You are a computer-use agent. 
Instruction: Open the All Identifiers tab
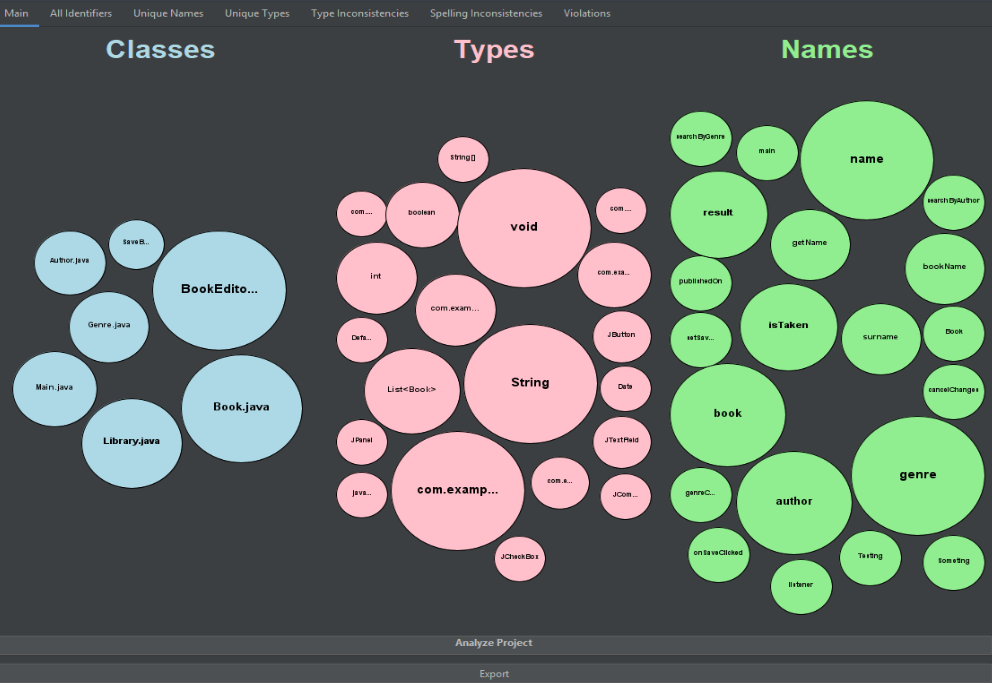[x=81, y=13]
